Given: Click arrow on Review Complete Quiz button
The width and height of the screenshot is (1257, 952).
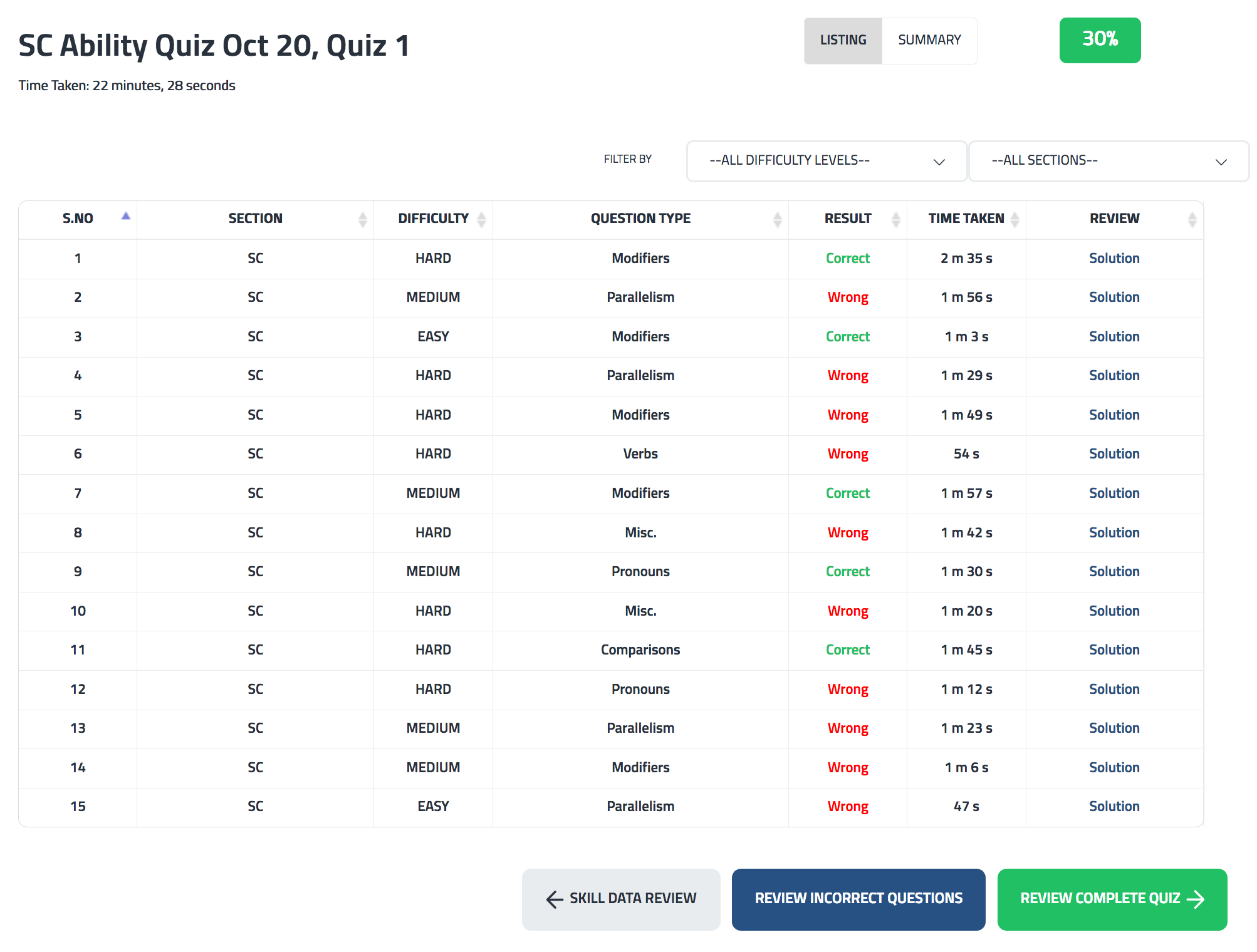Looking at the screenshot, I should 1196,899.
